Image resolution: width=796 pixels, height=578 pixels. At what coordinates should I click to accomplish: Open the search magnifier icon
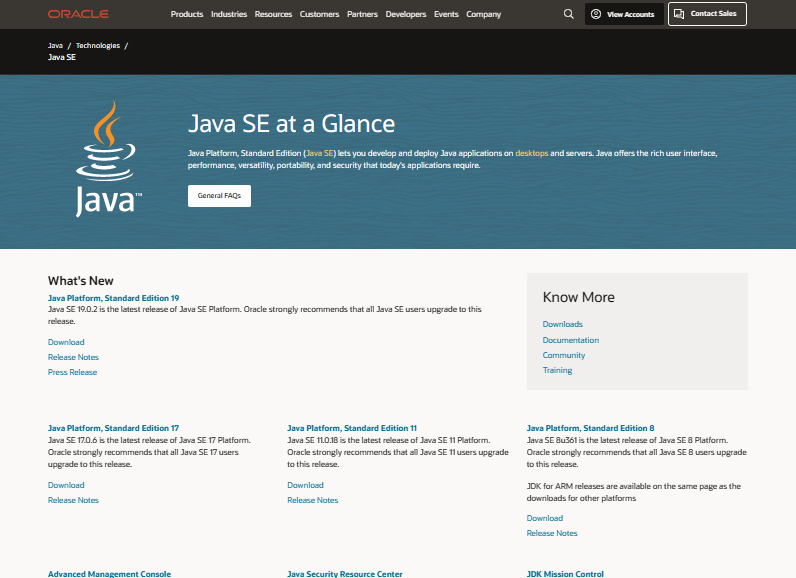click(569, 14)
